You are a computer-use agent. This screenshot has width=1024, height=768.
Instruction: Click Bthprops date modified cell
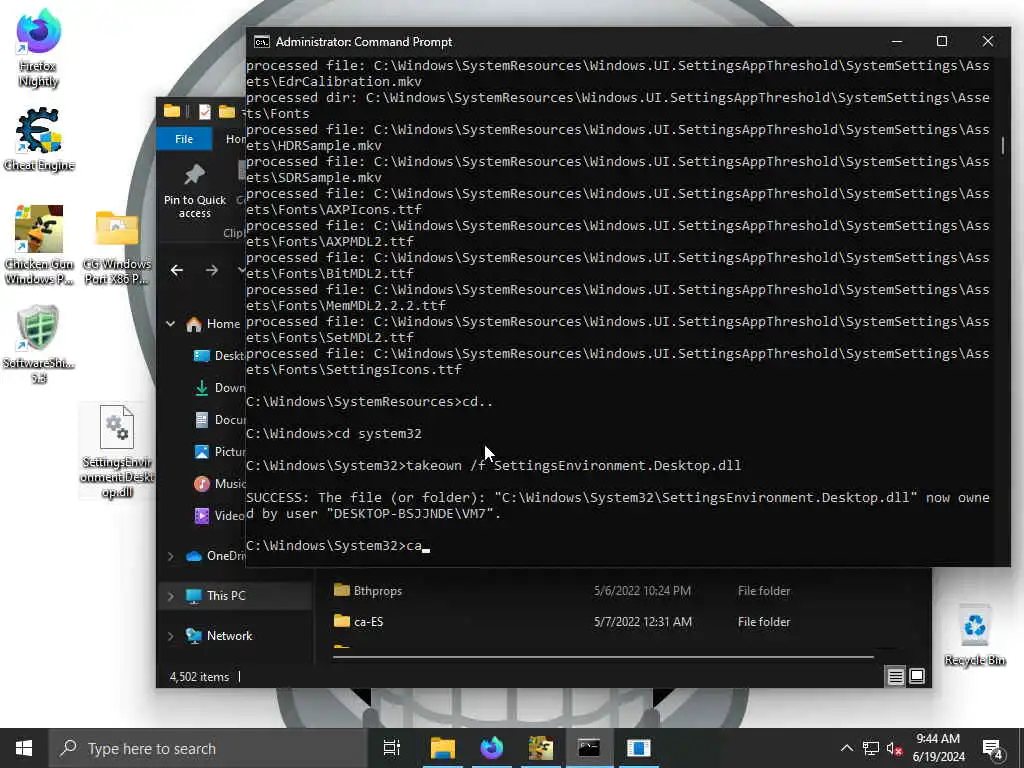point(642,591)
